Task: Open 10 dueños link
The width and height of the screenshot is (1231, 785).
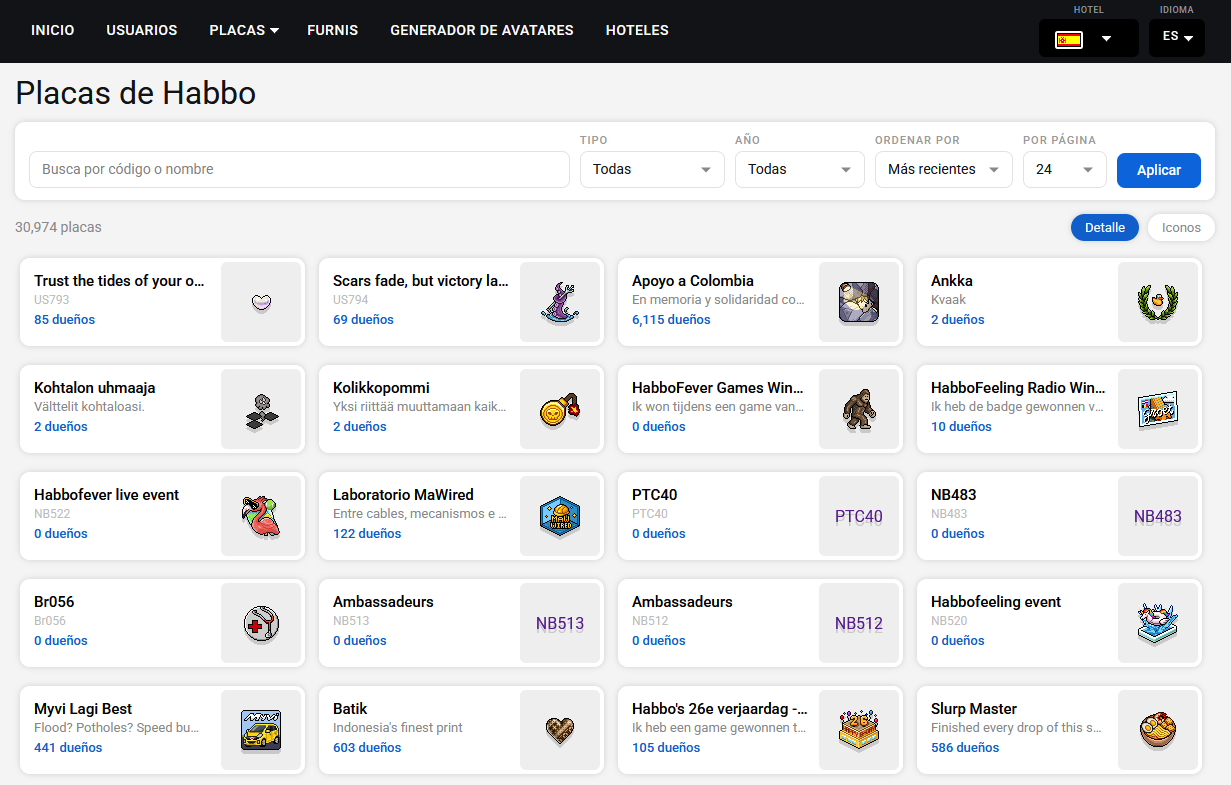Action: (x=961, y=427)
